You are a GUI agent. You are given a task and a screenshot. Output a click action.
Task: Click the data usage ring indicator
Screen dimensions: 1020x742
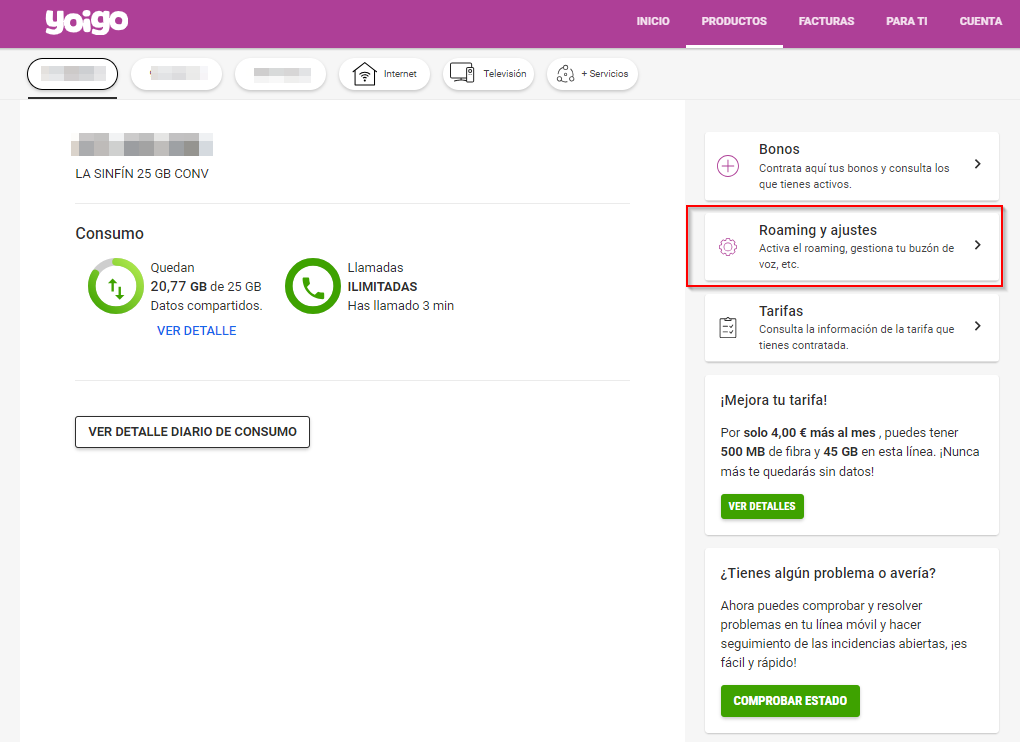(116, 287)
